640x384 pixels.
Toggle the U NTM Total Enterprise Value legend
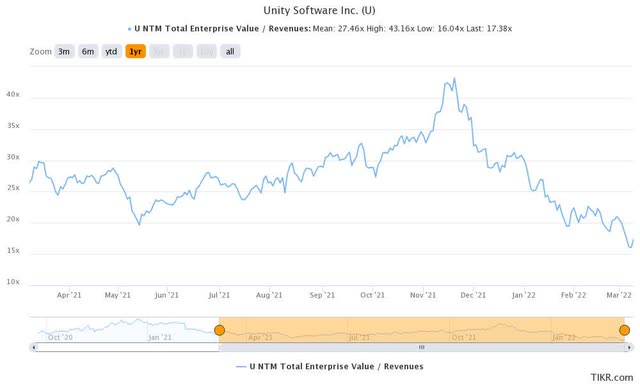[x=330, y=366]
